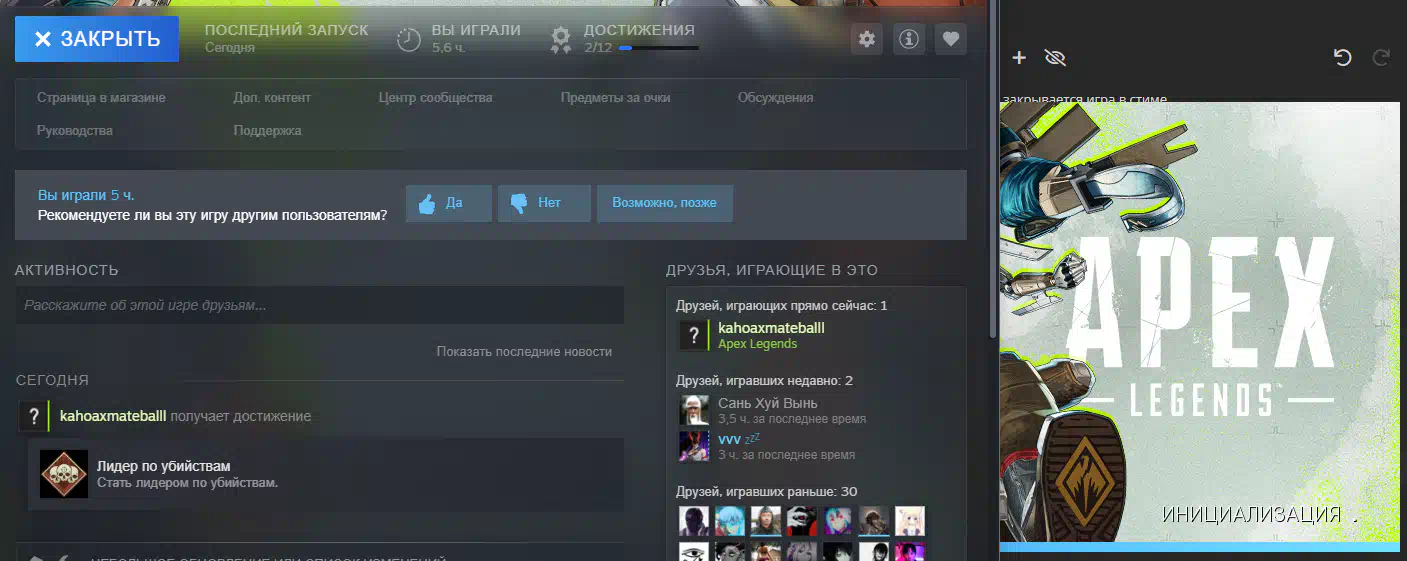Click kahoaxmateballl avatar in friends list
This screenshot has height=561, width=1407.
pyautogui.click(x=693, y=336)
